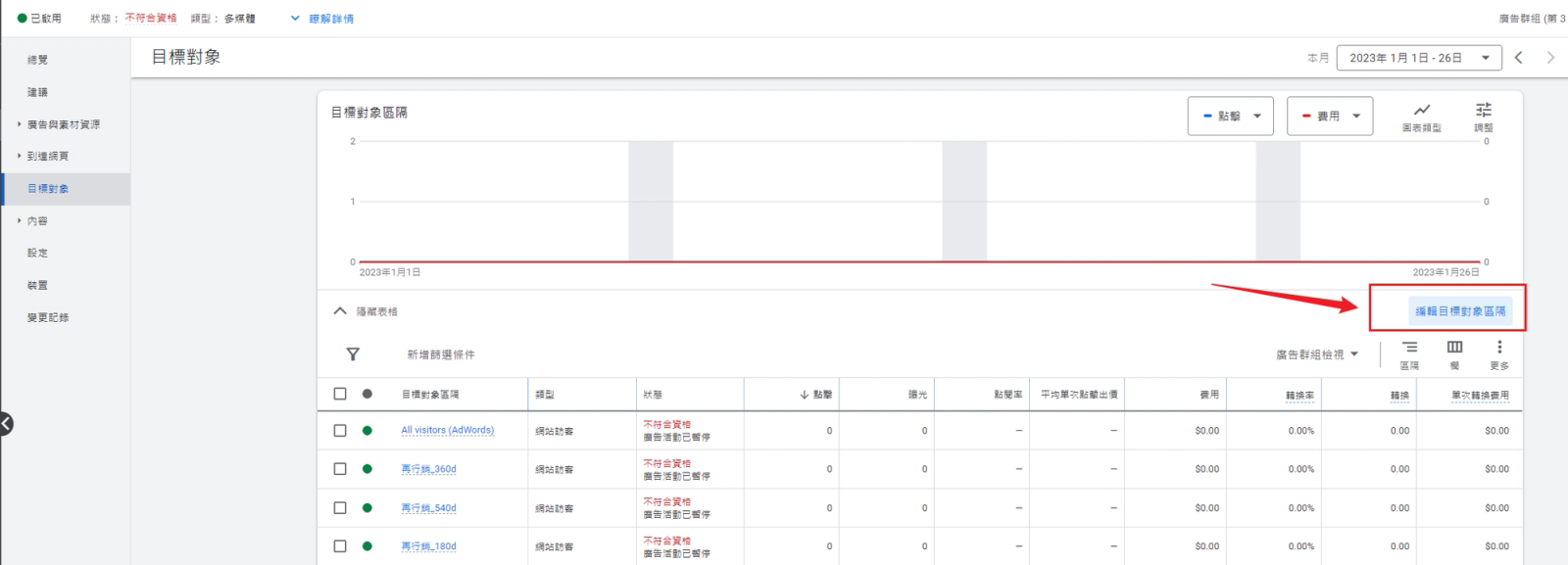Toggle the select-all header checkbox
Image resolution: width=1568 pixels, height=565 pixels.
(x=340, y=394)
